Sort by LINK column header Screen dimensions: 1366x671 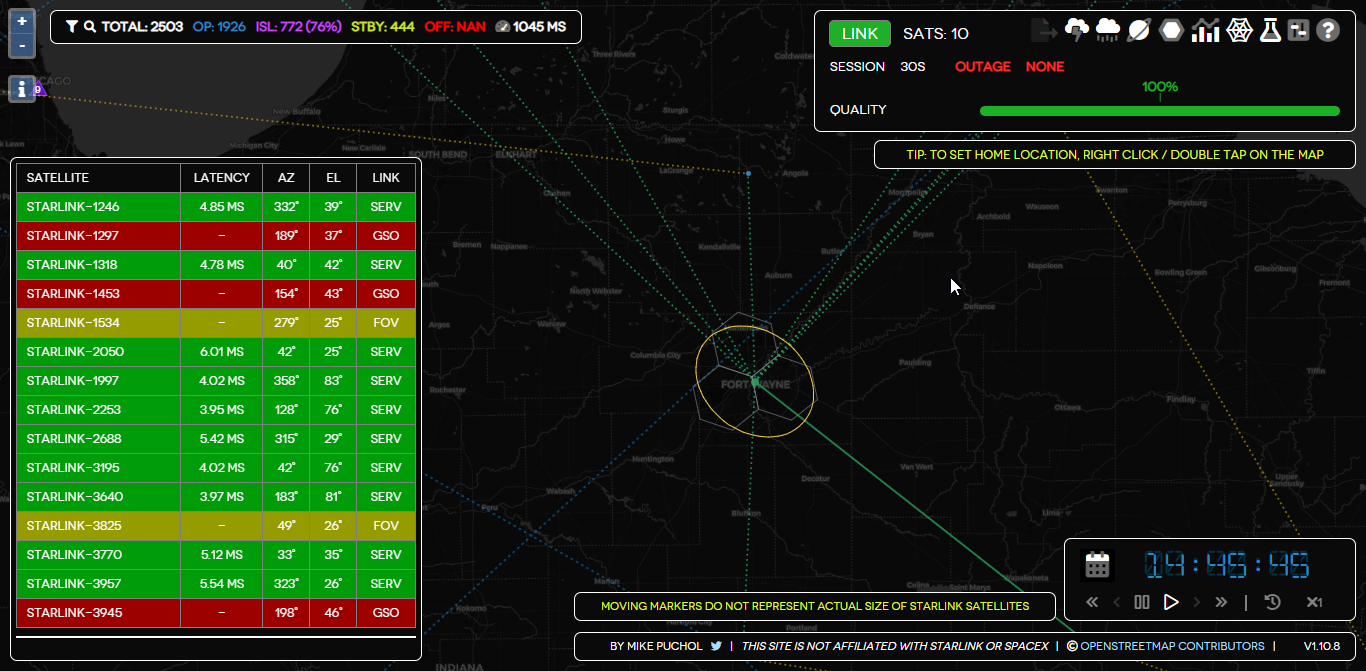point(386,178)
